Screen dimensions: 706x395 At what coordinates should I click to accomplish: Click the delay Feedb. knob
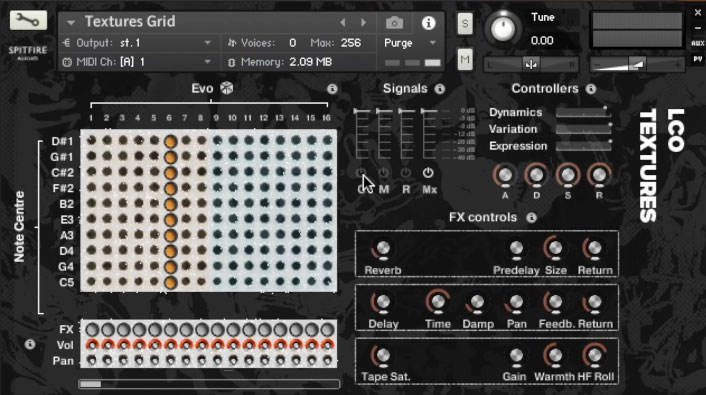[x=555, y=302]
